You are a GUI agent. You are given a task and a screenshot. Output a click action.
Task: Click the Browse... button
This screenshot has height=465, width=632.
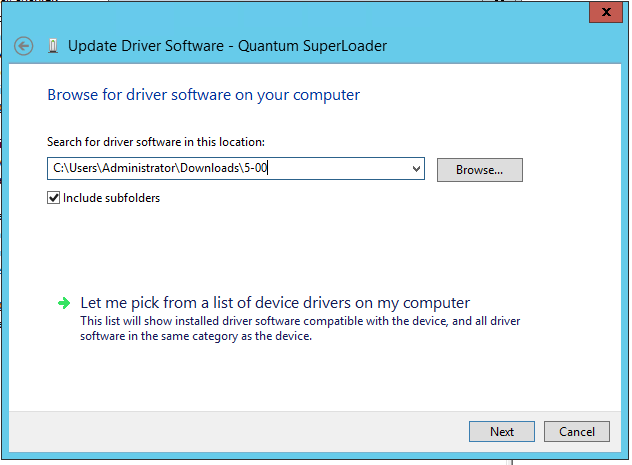tap(480, 170)
